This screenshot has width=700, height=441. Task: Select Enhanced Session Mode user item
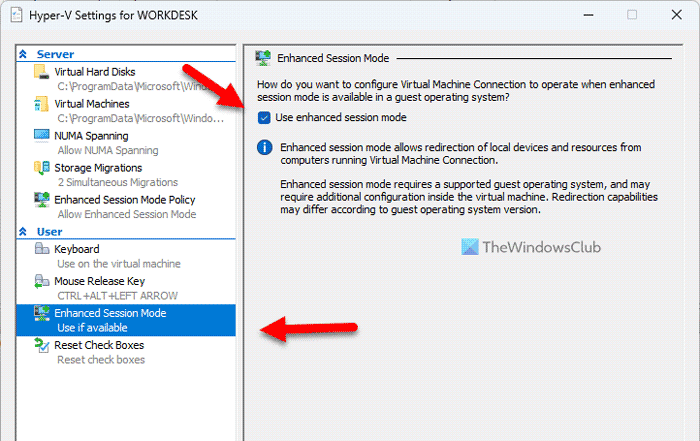[126, 320]
